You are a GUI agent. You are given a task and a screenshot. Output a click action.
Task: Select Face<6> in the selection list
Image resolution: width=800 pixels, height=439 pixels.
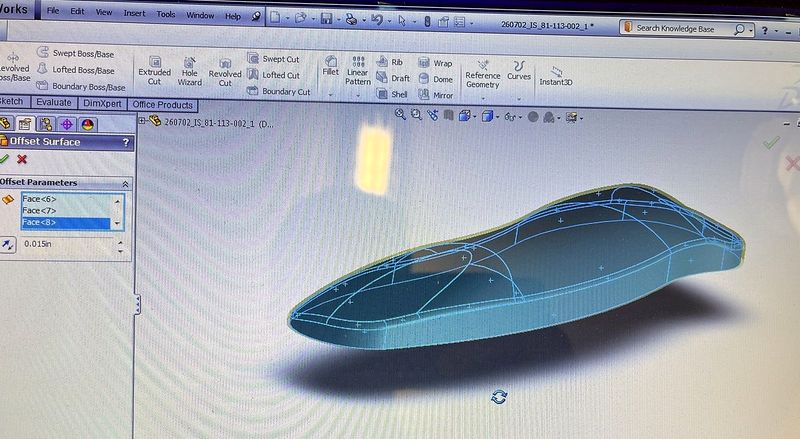click(65, 199)
